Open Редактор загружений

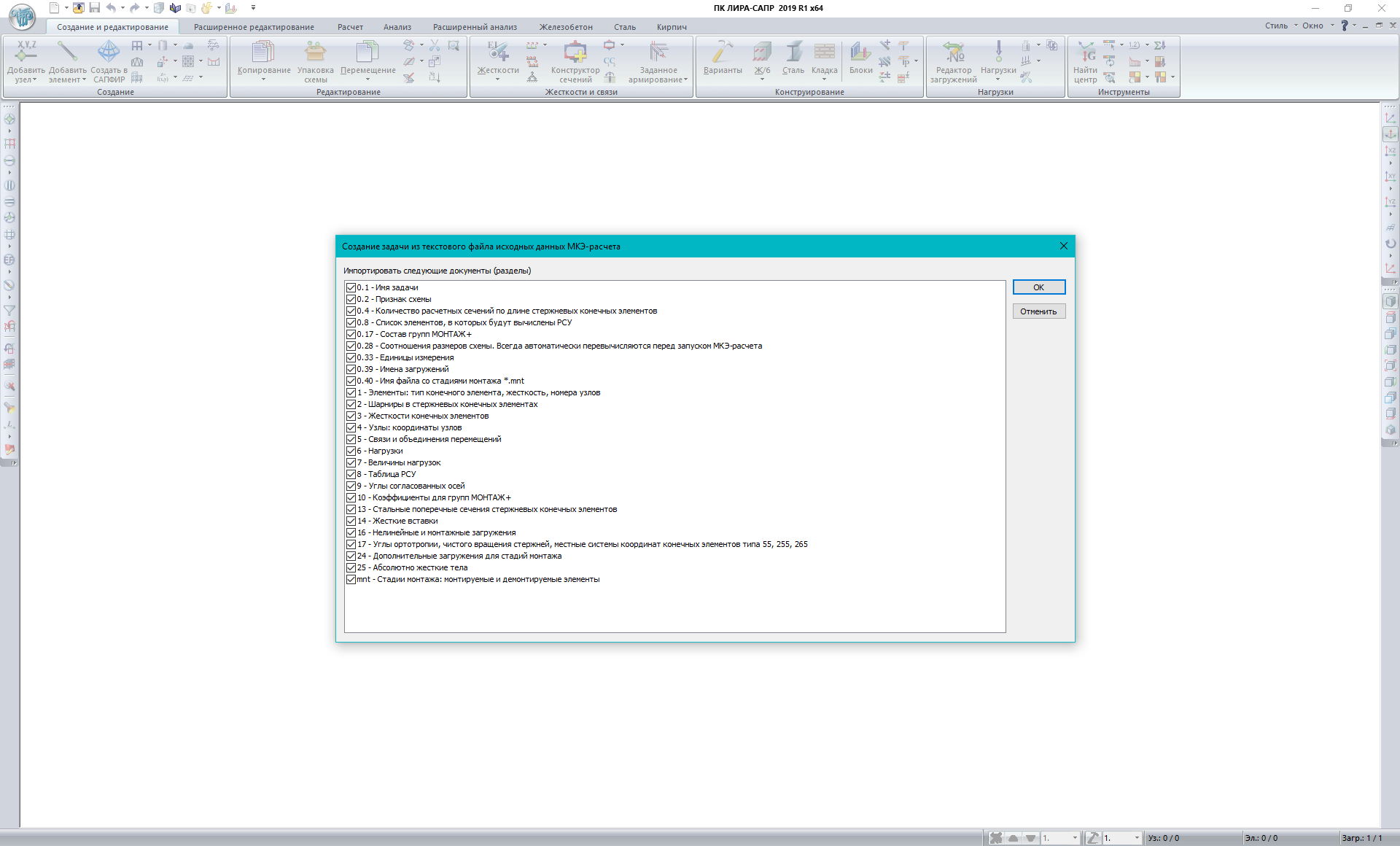[953, 53]
